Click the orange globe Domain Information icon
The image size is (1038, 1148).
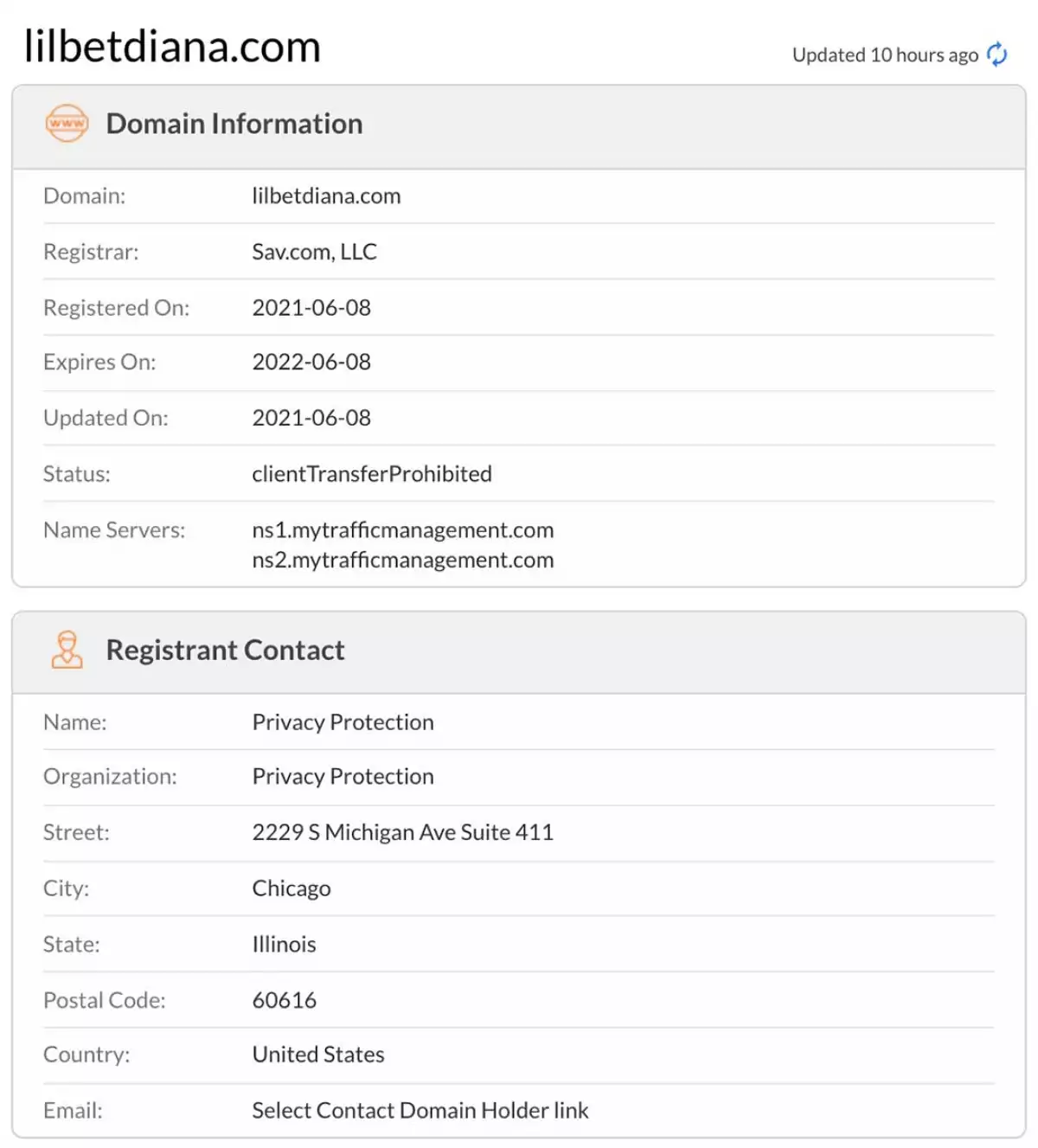click(67, 123)
